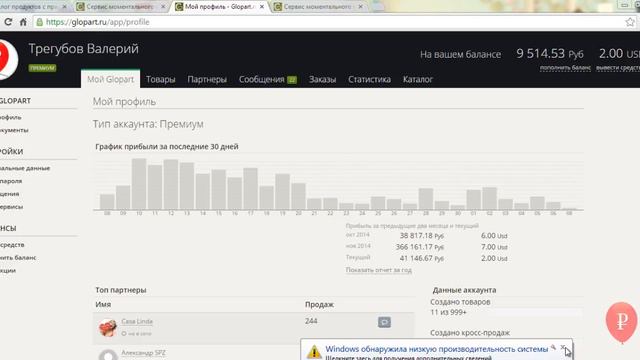Open the Сообщения menu item
This screenshot has height=360, width=640.
262,79
